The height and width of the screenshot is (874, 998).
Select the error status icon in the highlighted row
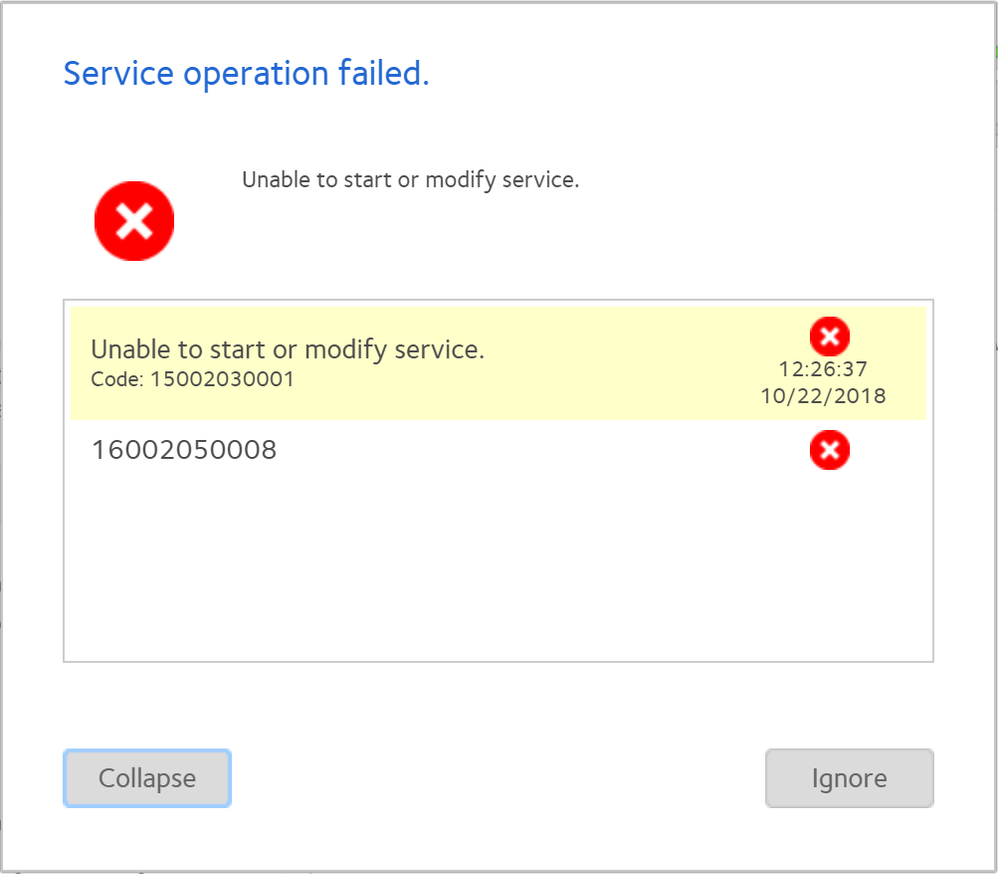pos(829,336)
